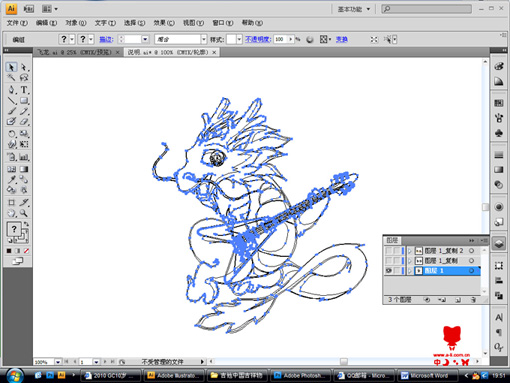
Task: Open the 基本功能 workspace dropdown
Action: [354, 9]
